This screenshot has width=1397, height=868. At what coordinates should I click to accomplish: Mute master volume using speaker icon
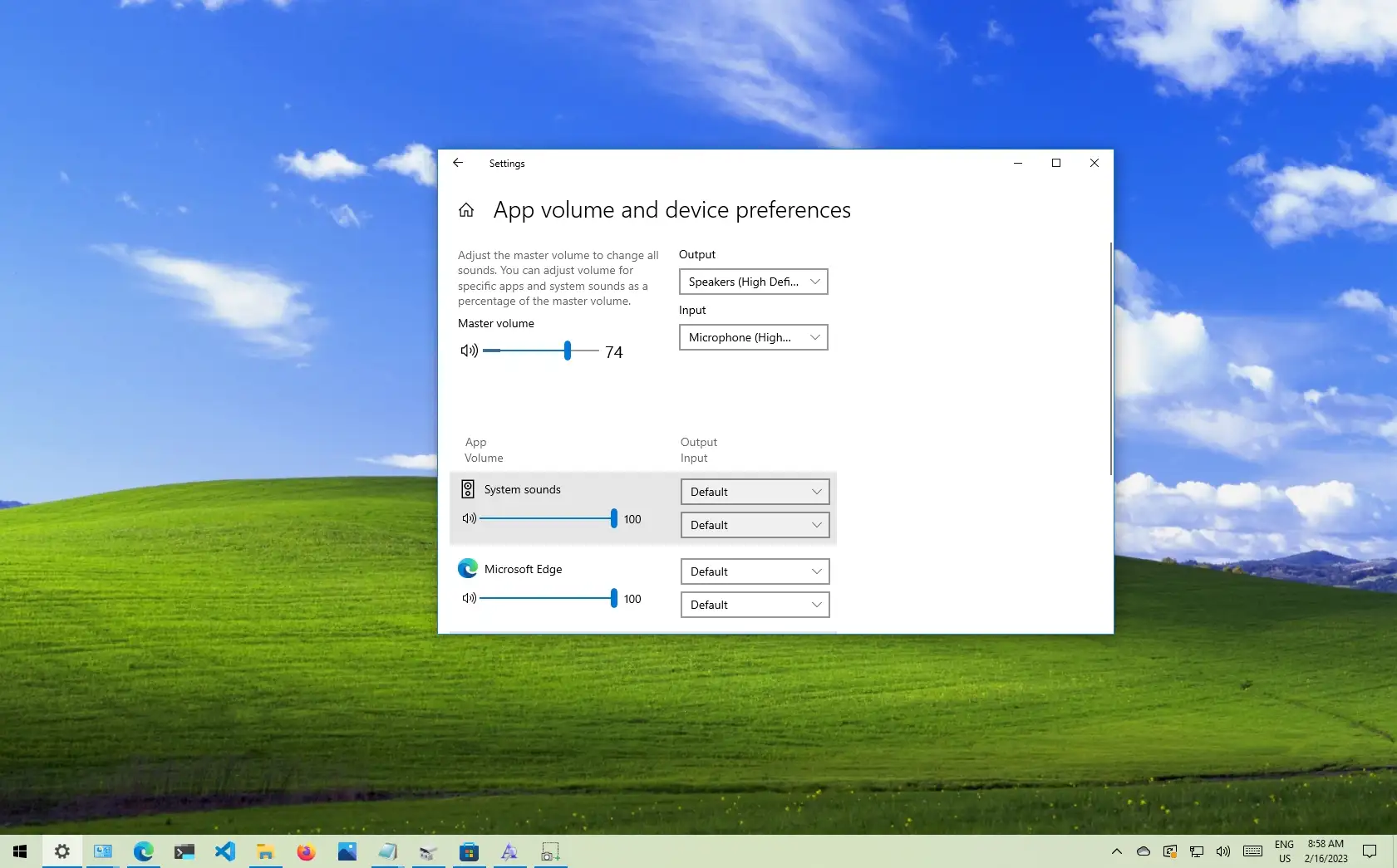pyautogui.click(x=469, y=351)
